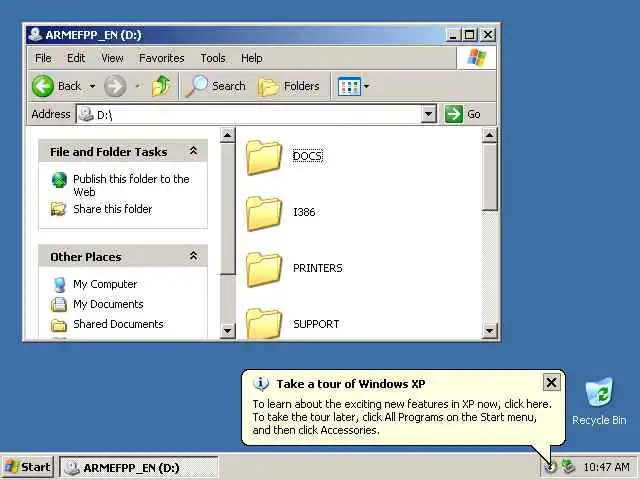The image size is (640, 480).
Task: Click the green Go arrow
Action: pyautogui.click(x=453, y=114)
